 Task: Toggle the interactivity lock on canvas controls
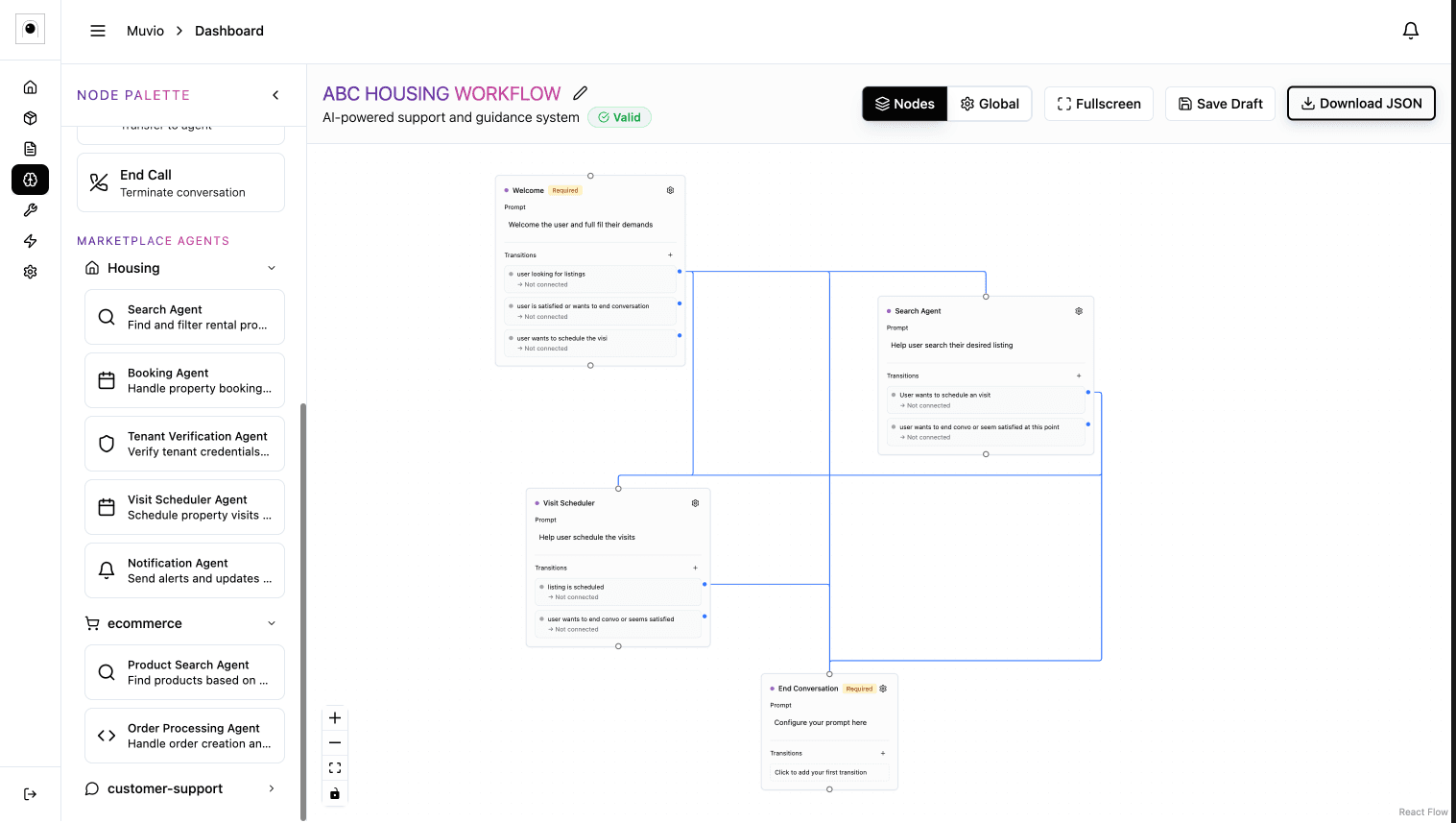coord(335,793)
